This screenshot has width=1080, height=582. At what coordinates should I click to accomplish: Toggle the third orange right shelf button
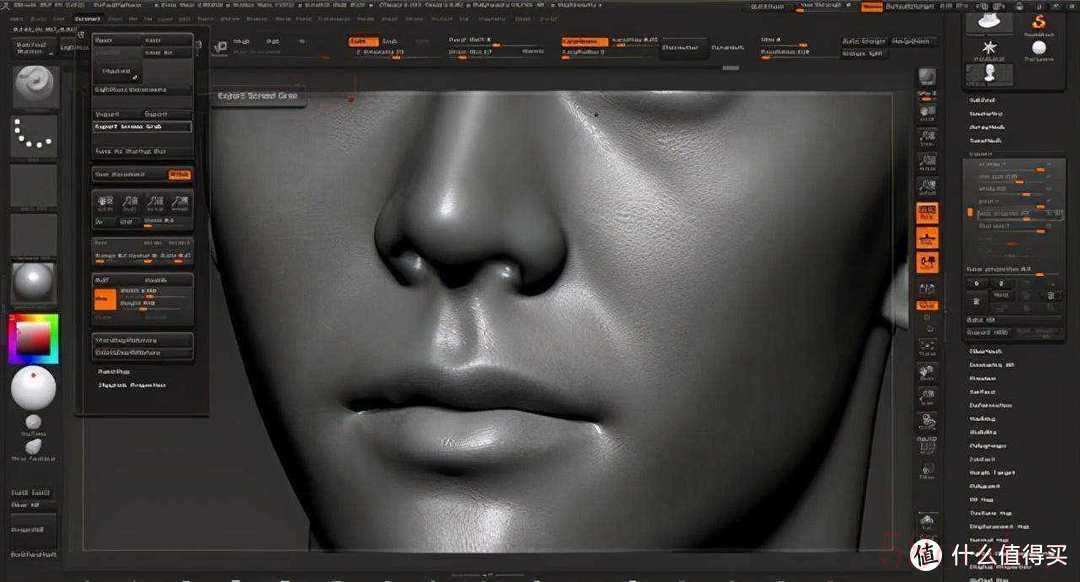[927, 262]
